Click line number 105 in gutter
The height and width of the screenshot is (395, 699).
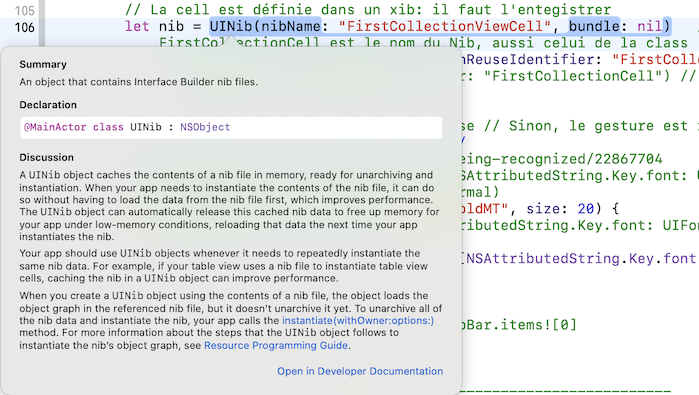[25, 10]
